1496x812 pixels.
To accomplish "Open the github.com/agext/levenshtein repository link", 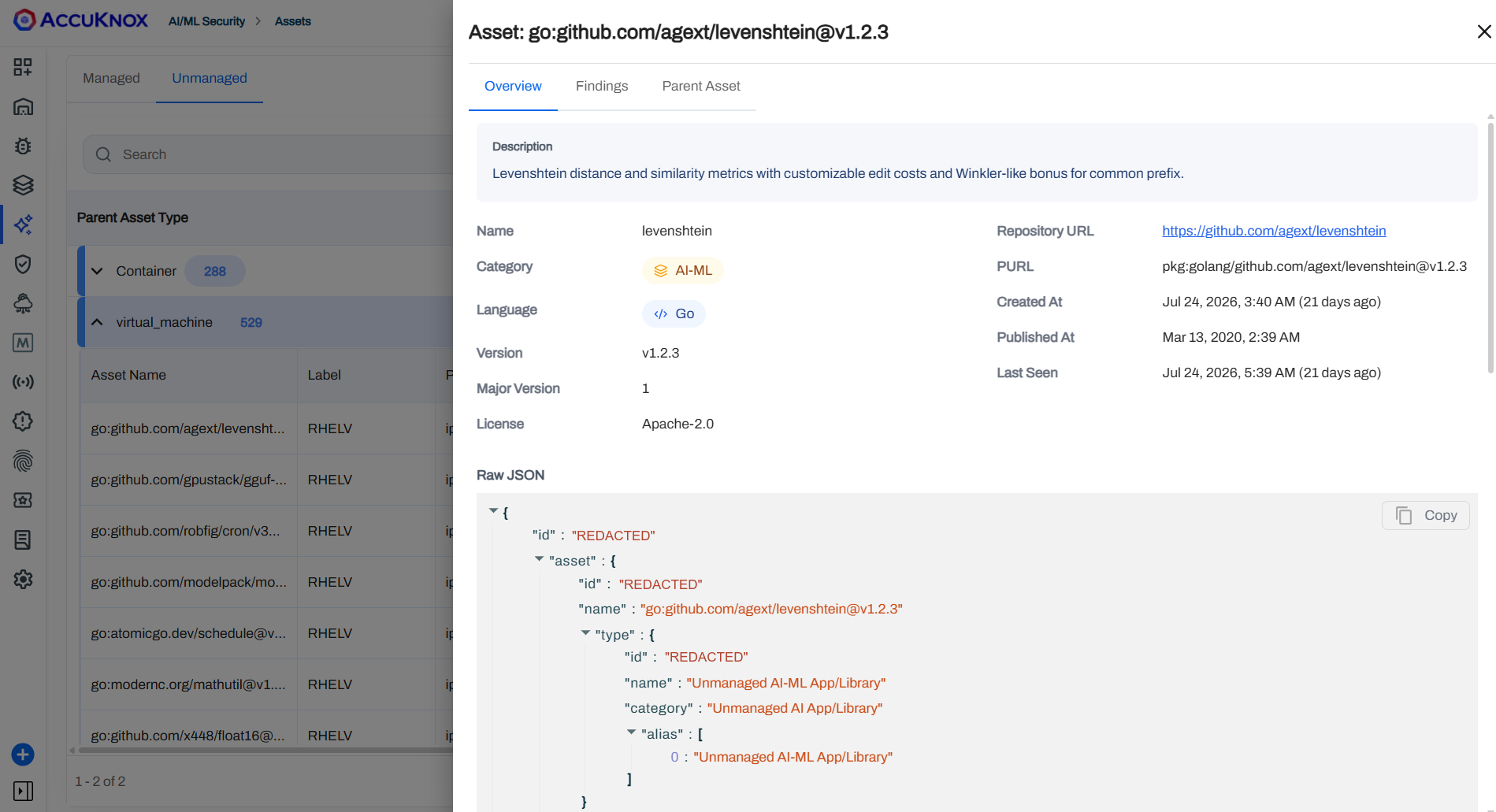I will tap(1274, 231).
